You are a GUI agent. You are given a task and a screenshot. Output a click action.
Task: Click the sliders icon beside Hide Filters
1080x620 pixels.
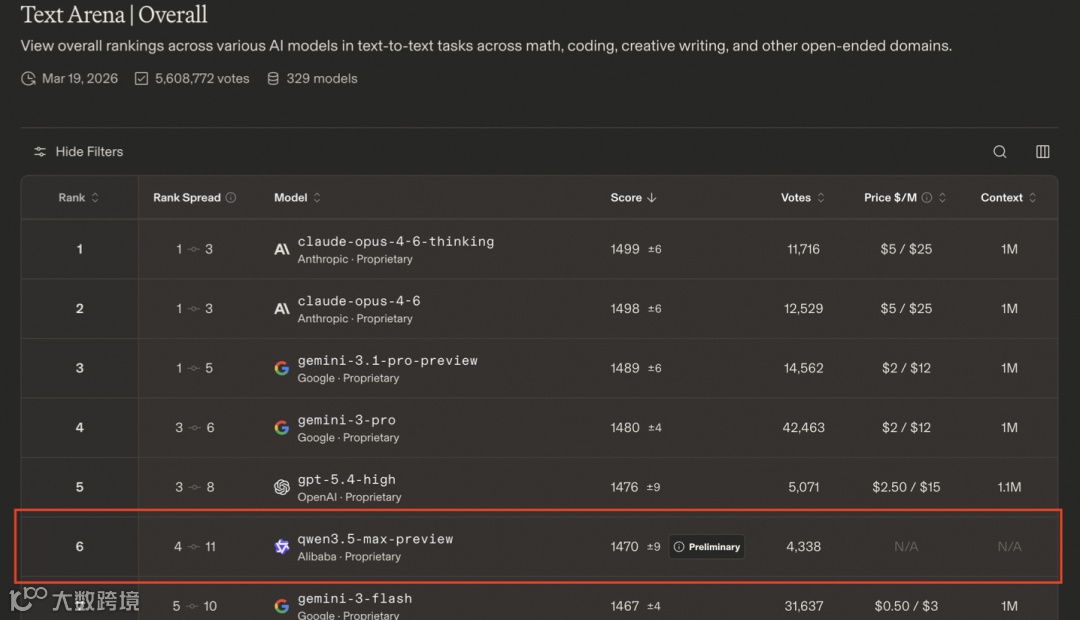click(40, 152)
